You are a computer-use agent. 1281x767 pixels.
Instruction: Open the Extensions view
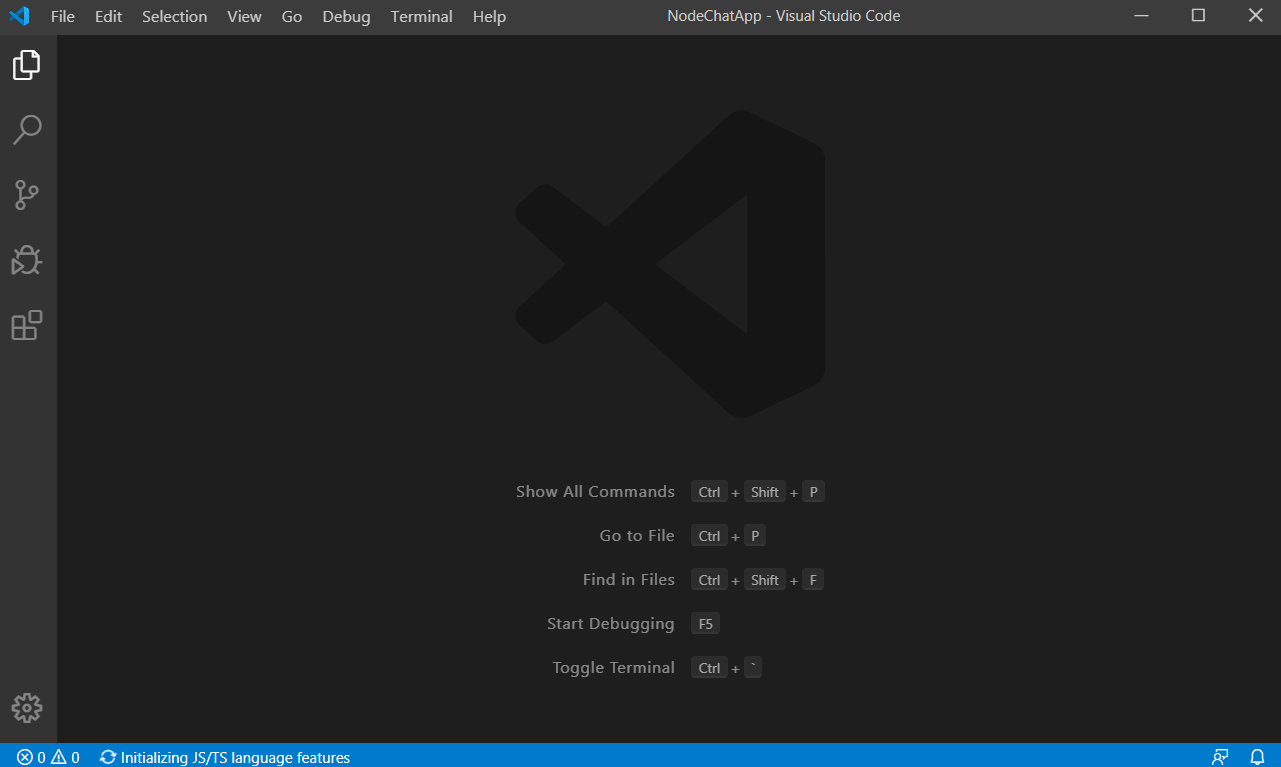(x=27, y=325)
